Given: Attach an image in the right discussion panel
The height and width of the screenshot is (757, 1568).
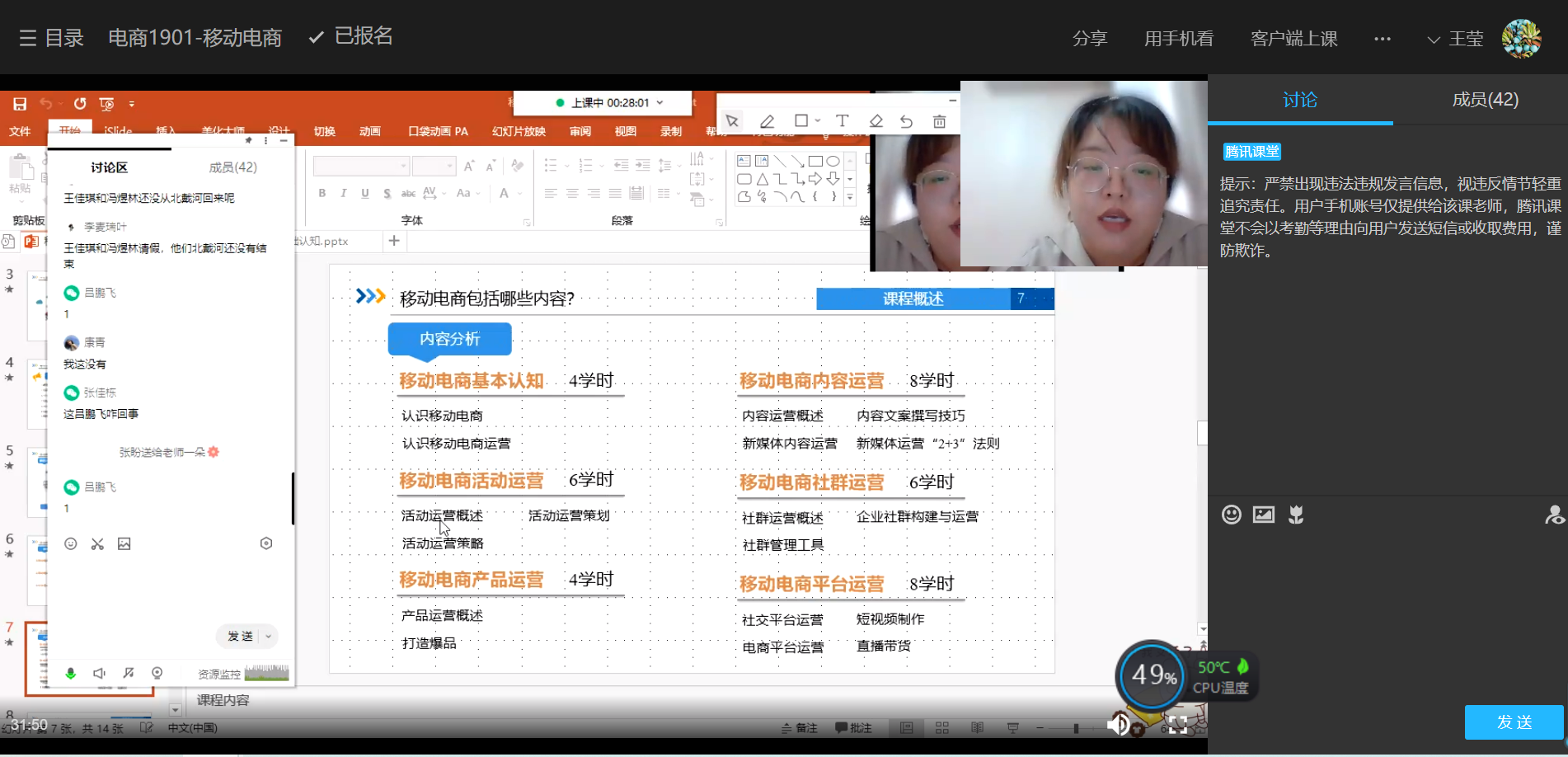Looking at the screenshot, I should tap(1263, 515).
